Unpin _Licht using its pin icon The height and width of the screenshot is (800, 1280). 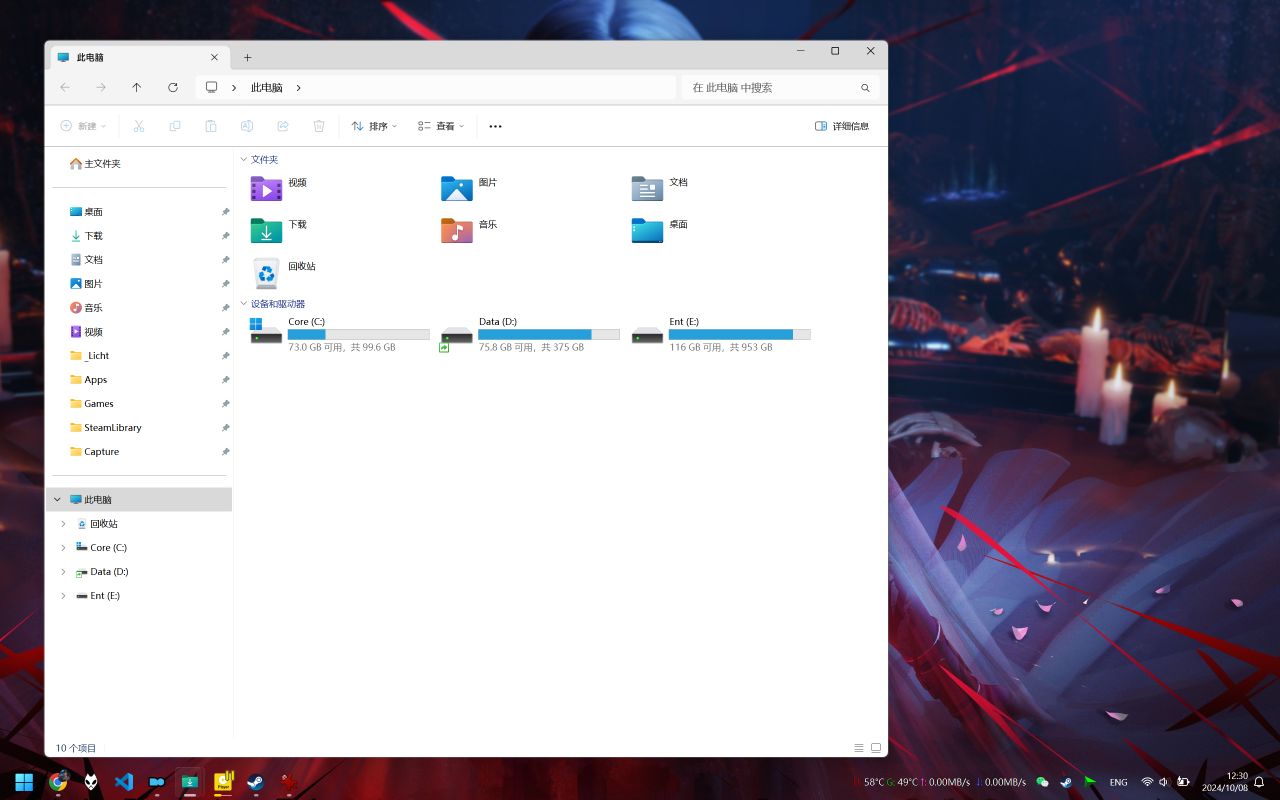[225, 356]
